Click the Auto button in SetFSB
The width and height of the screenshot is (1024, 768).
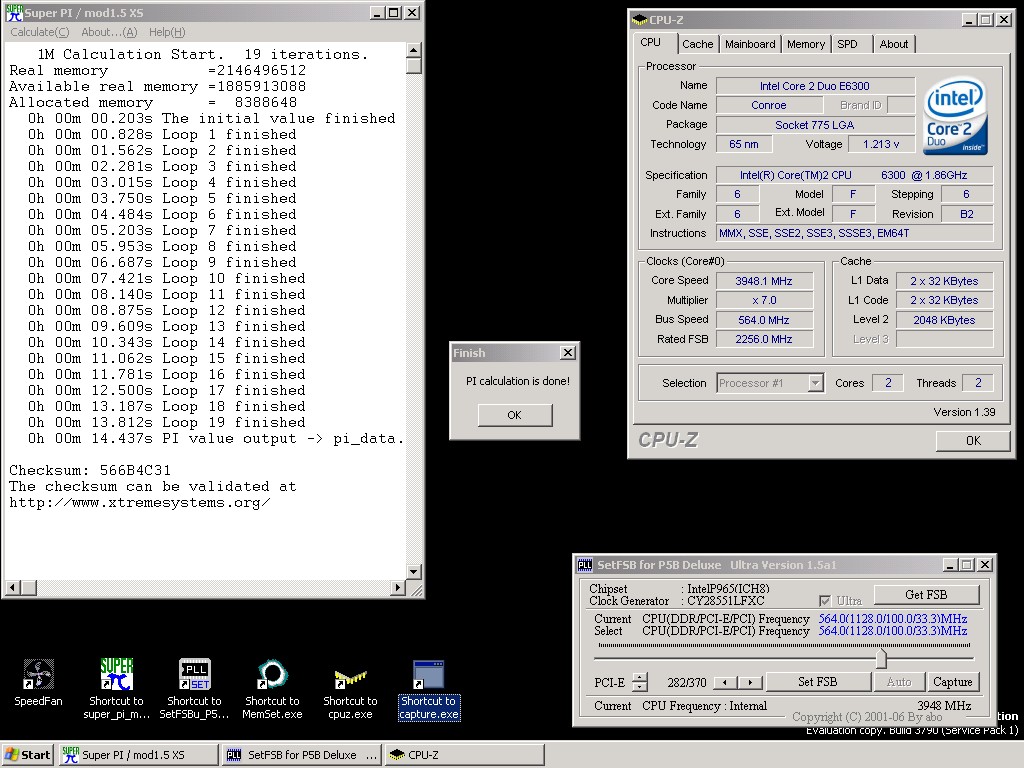899,682
